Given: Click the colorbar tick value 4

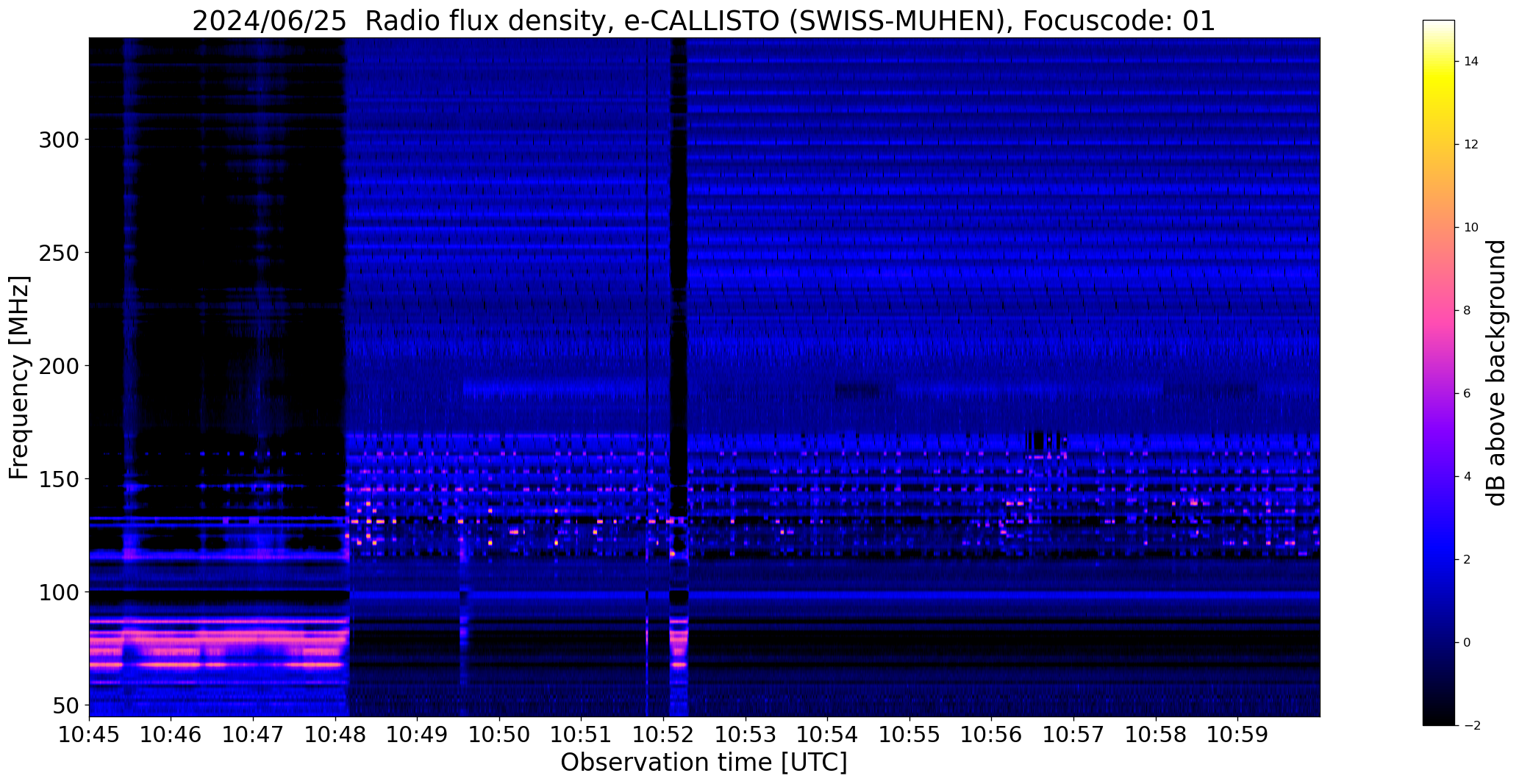Looking at the screenshot, I should tap(1468, 477).
